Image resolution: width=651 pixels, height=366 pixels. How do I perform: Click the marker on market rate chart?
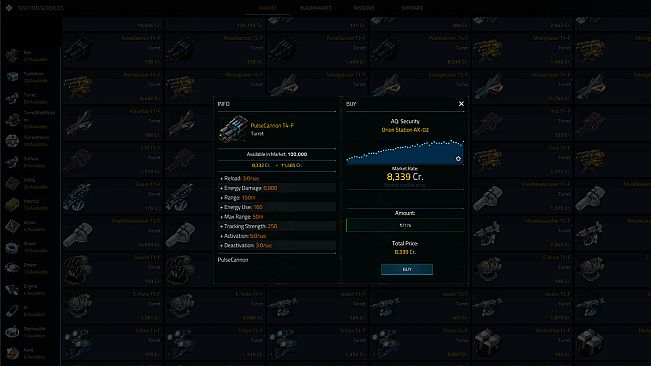coord(458,159)
